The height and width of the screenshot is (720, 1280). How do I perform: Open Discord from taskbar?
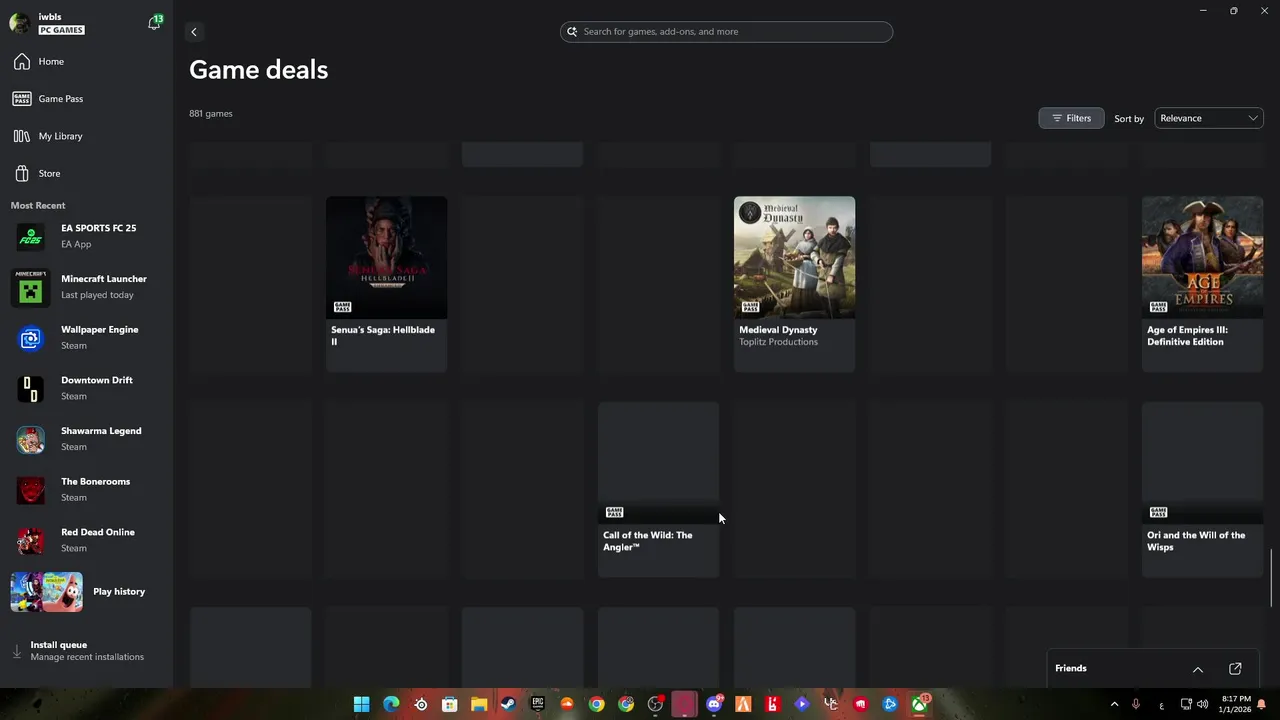point(714,705)
